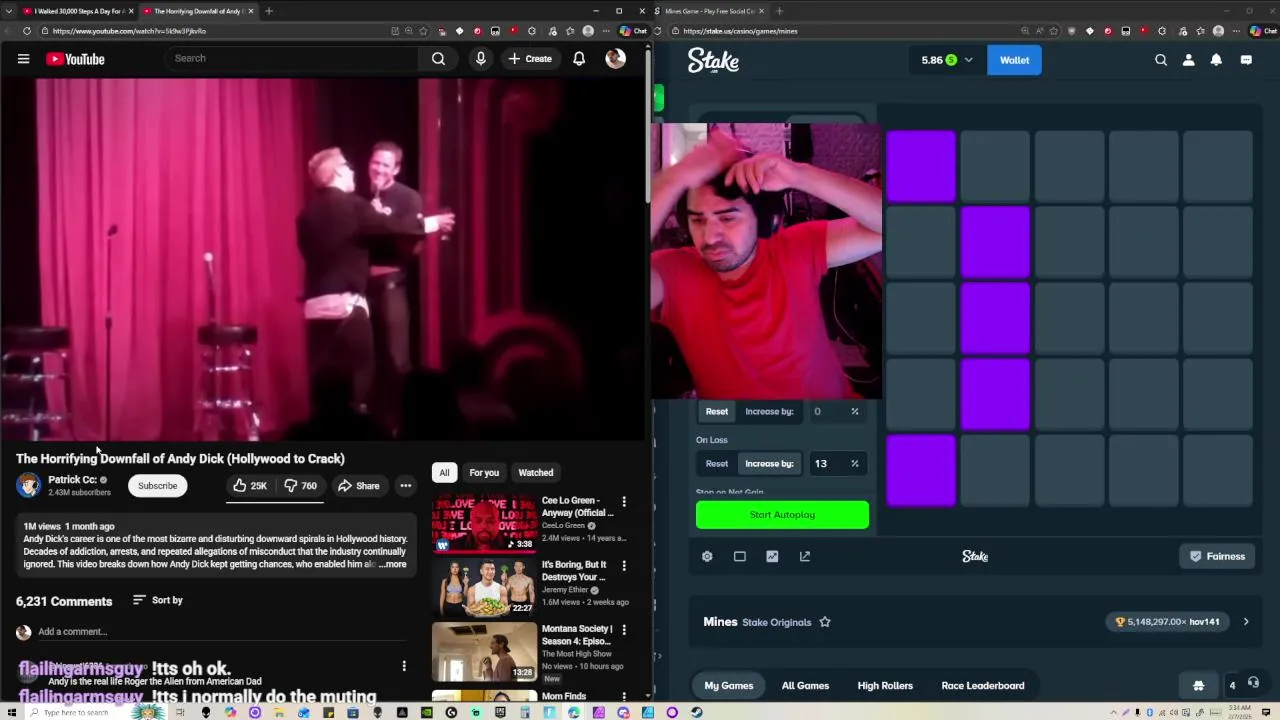Open options for It's Boring video

coord(624,565)
